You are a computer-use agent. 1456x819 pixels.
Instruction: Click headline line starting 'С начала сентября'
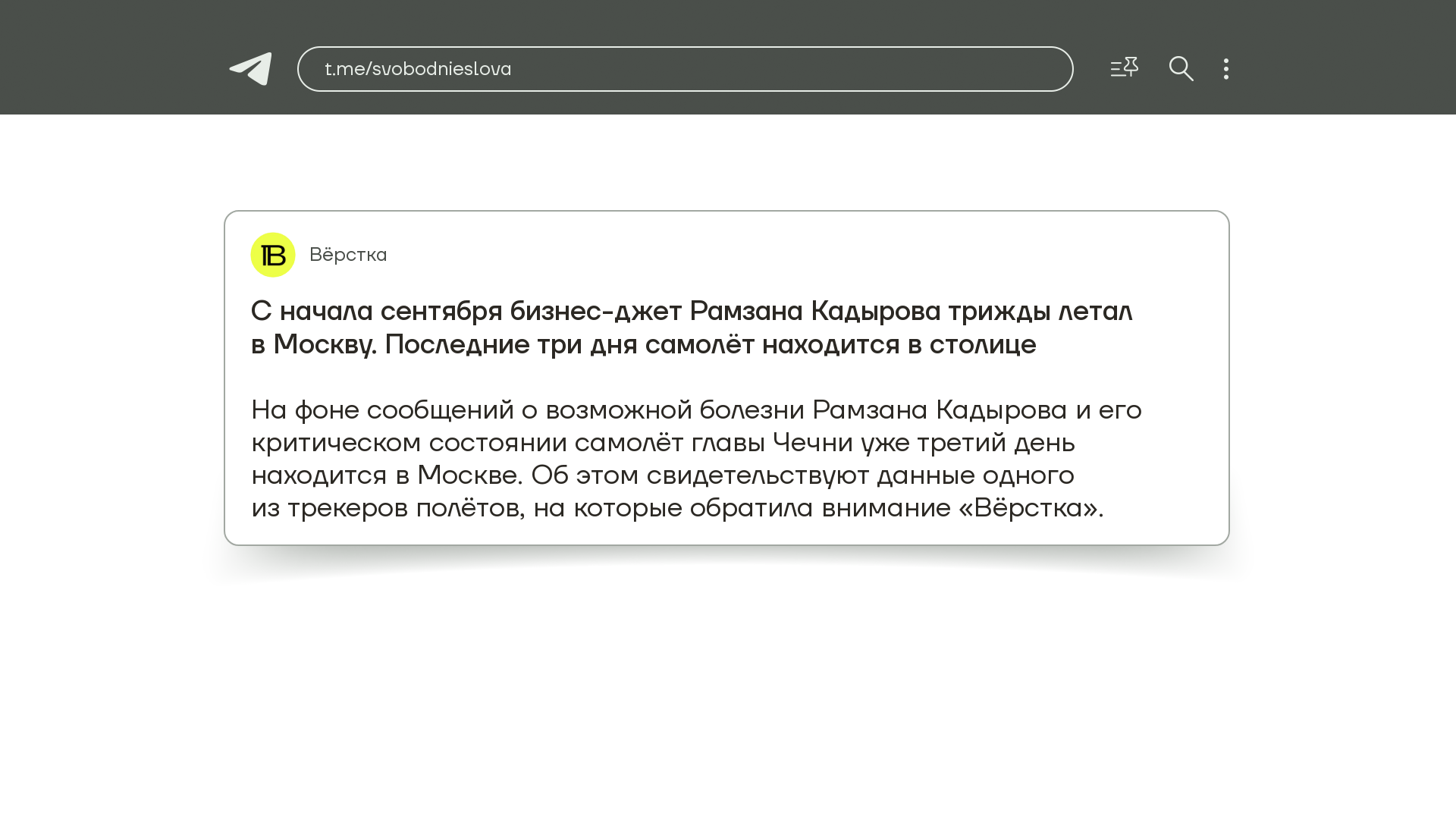(691, 311)
